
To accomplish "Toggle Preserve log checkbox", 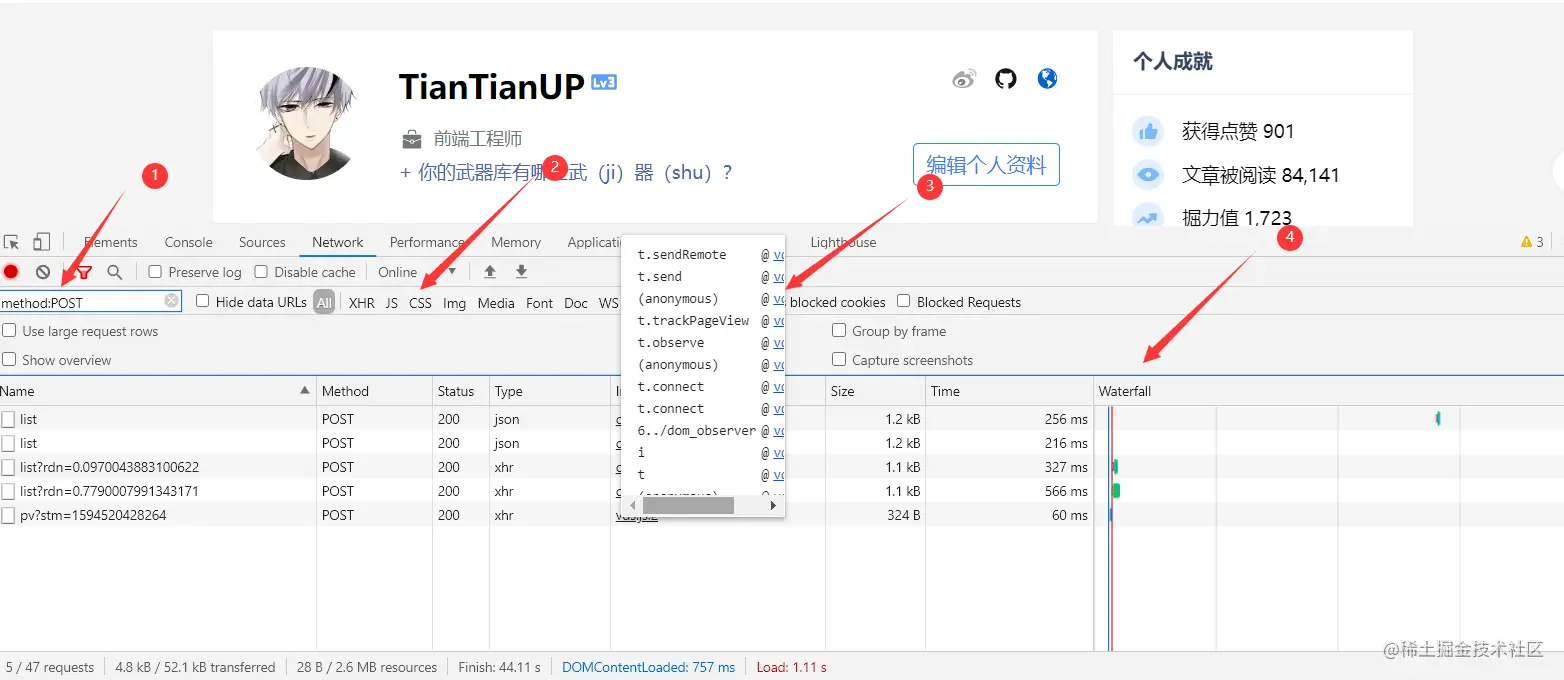I will tap(155, 272).
